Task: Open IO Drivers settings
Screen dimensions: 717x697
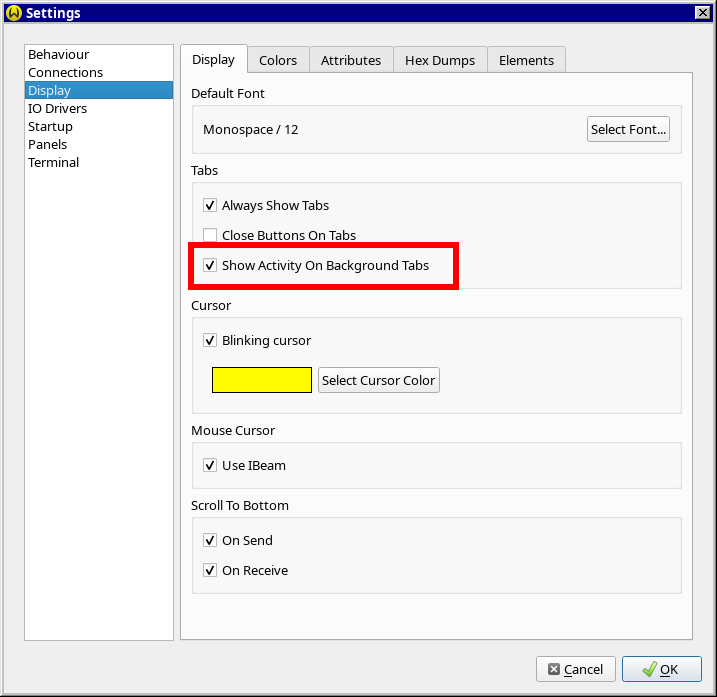Action: click(x=99, y=108)
